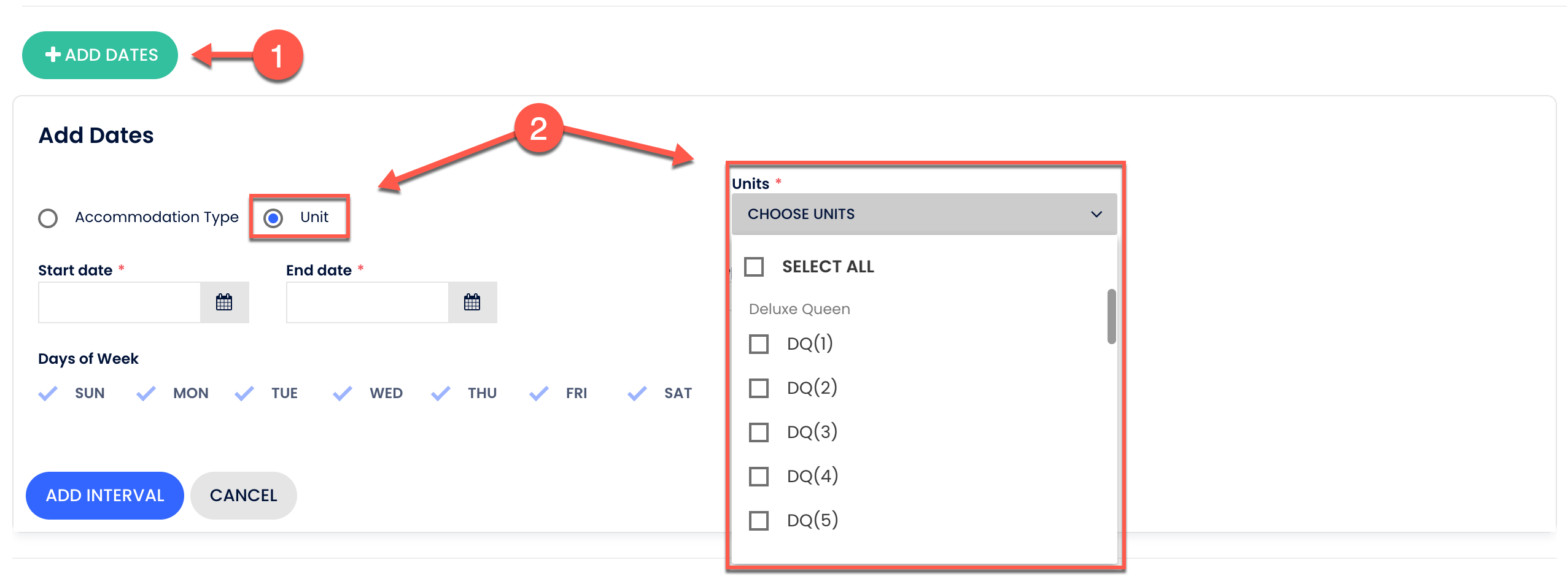Click the plus icon on ADD DATES
The height and width of the screenshot is (584, 1568).
click(x=52, y=55)
